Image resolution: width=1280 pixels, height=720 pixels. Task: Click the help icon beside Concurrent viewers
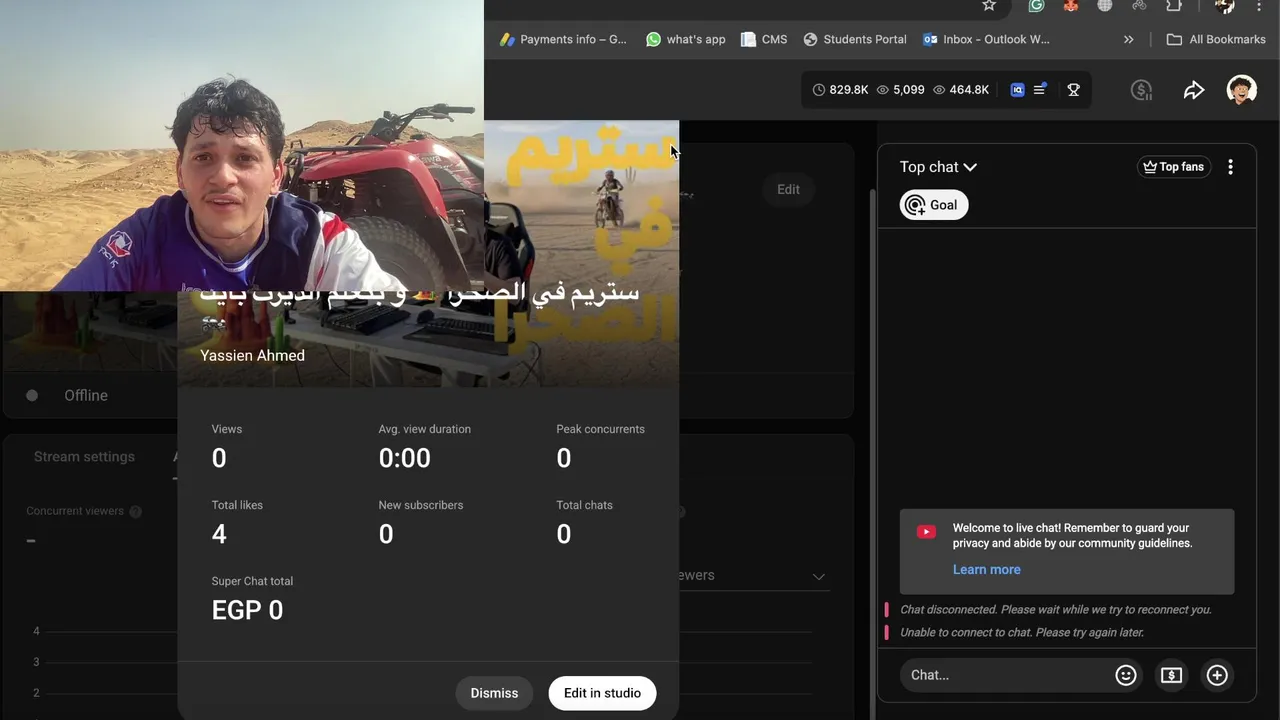tap(135, 511)
